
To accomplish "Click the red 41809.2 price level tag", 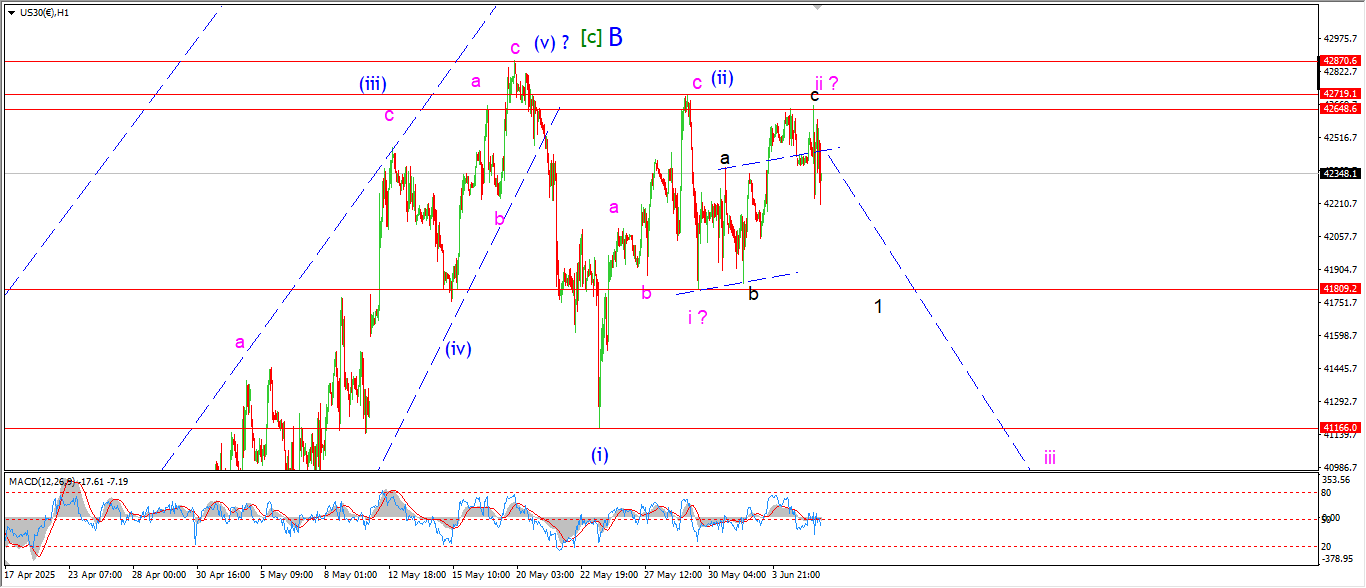I will click(x=1340, y=288).
